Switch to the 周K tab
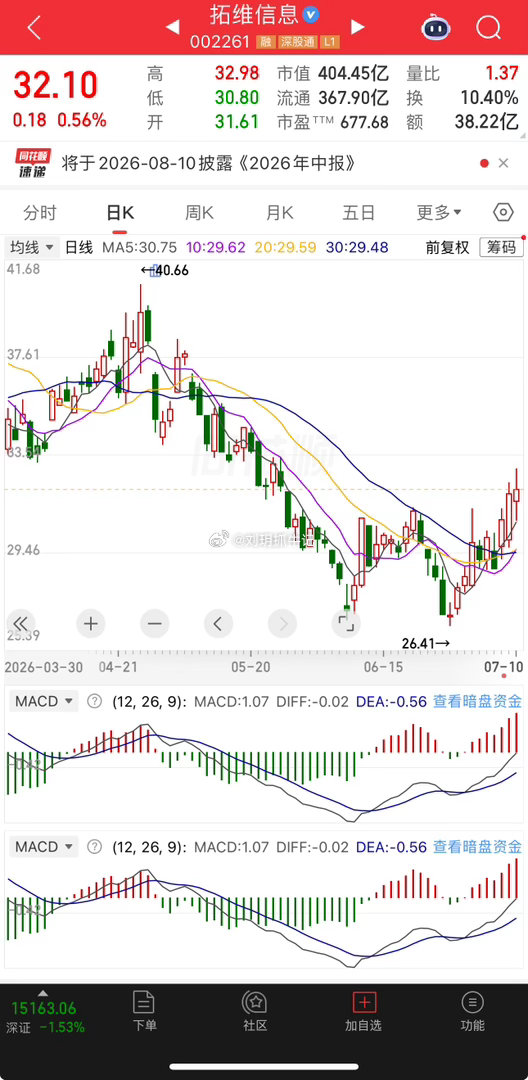Image resolution: width=528 pixels, height=1080 pixels. tap(199, 213)
